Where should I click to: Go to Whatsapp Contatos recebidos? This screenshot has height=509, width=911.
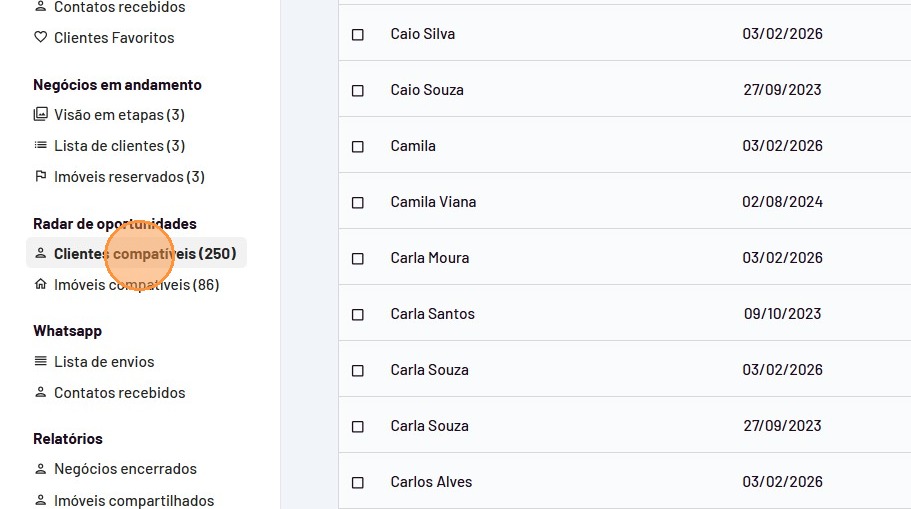119,393
